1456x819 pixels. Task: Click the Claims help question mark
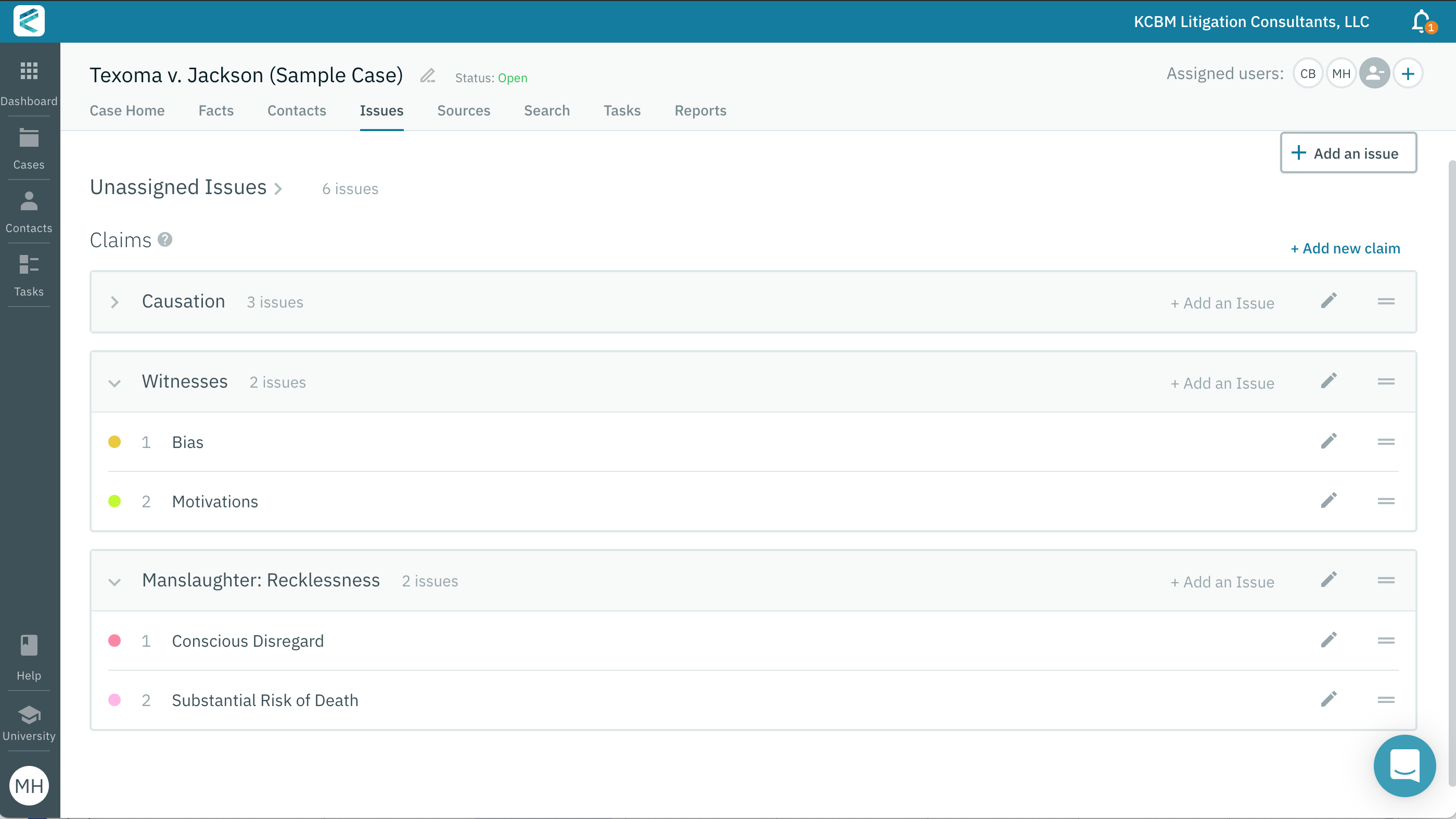pyautogui.click(x=164, y=240)
